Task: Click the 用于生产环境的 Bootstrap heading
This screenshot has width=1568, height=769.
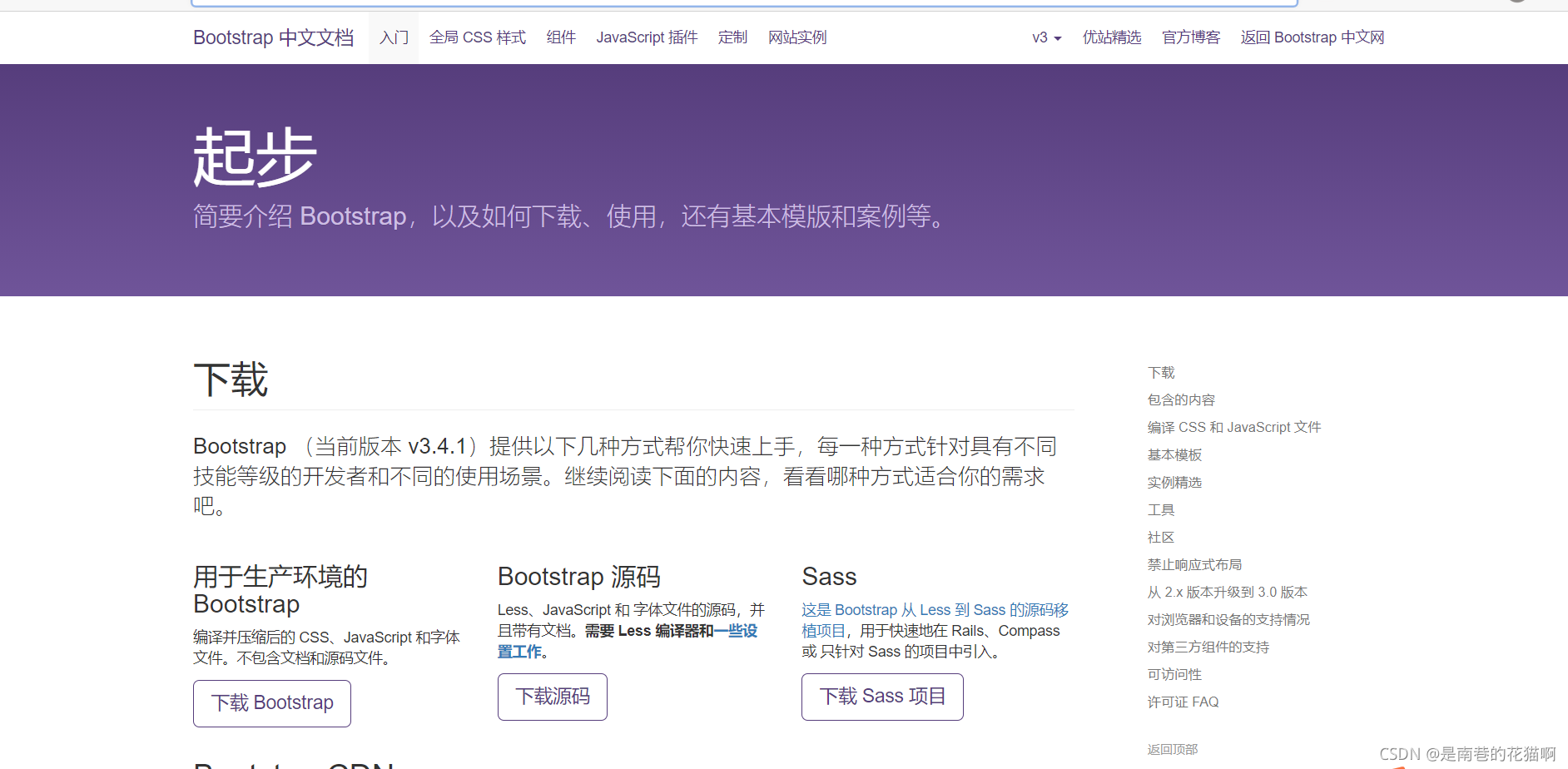Action: (280, 590)
